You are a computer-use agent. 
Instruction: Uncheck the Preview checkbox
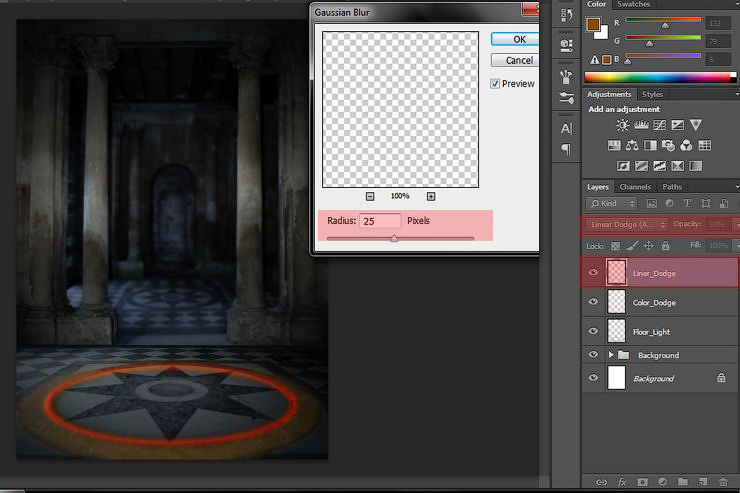tap(495, 84)
